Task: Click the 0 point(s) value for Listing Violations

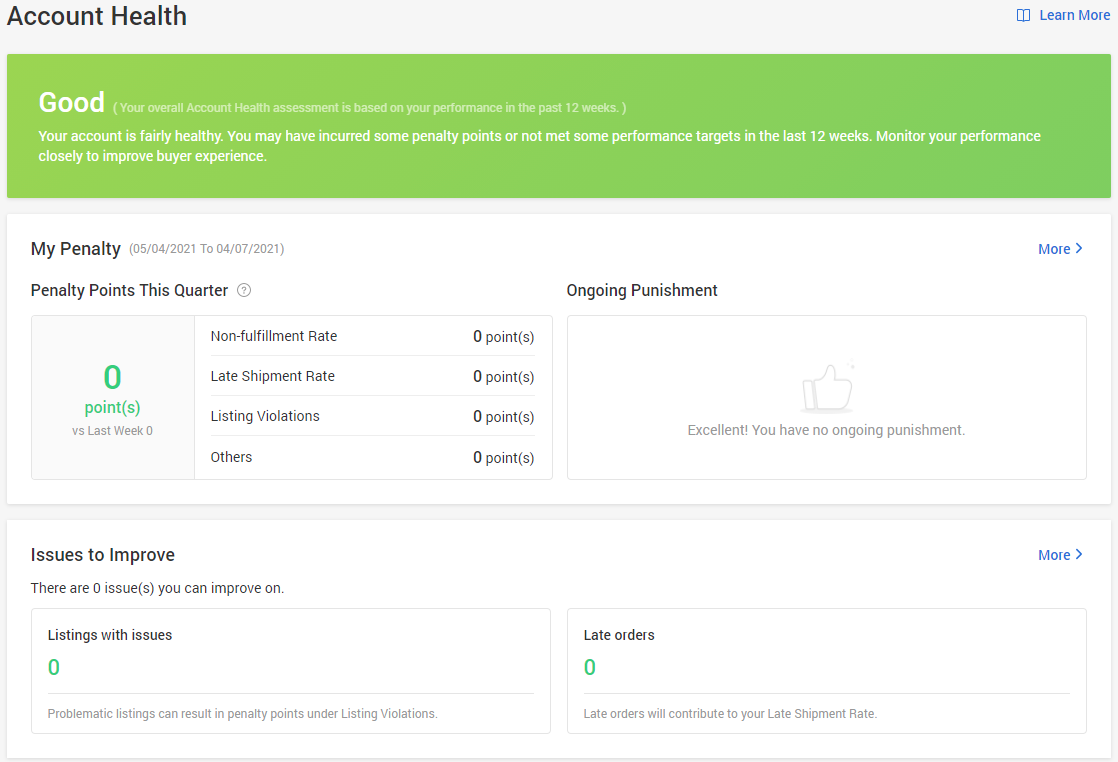Action: click(x=503, y=416)
